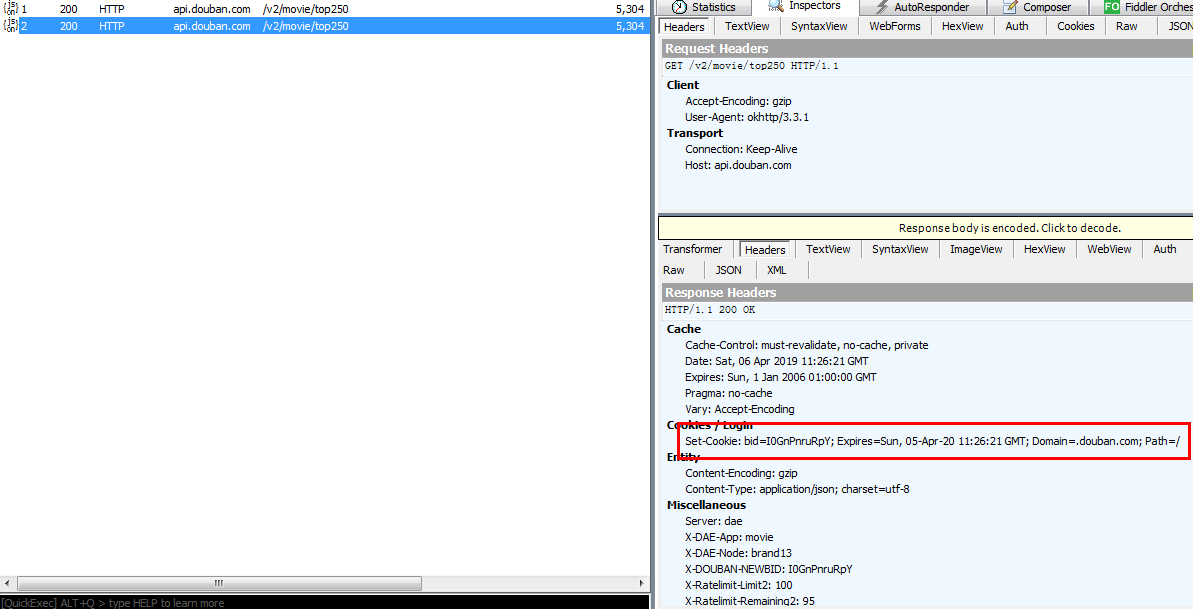
Task: Open the request Cookies tab
Action: (1076, 26)
